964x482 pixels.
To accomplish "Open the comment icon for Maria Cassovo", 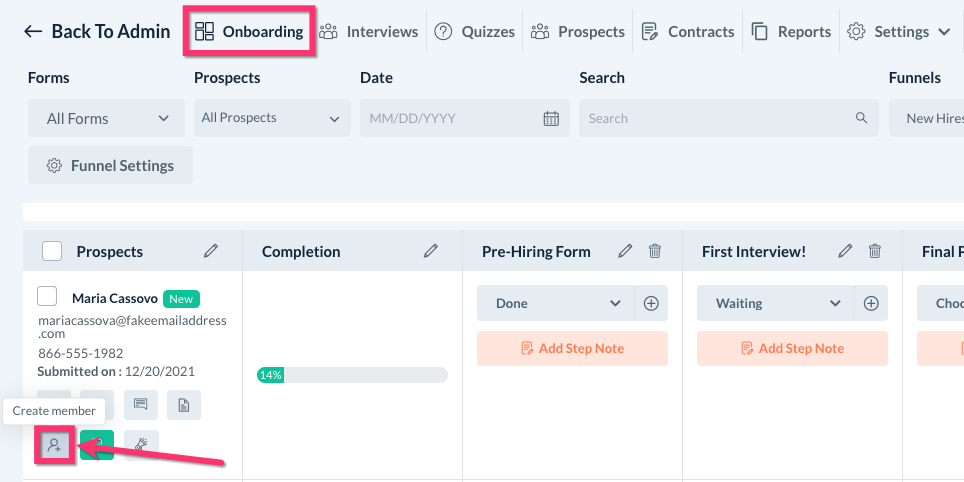I will (140, 405).
